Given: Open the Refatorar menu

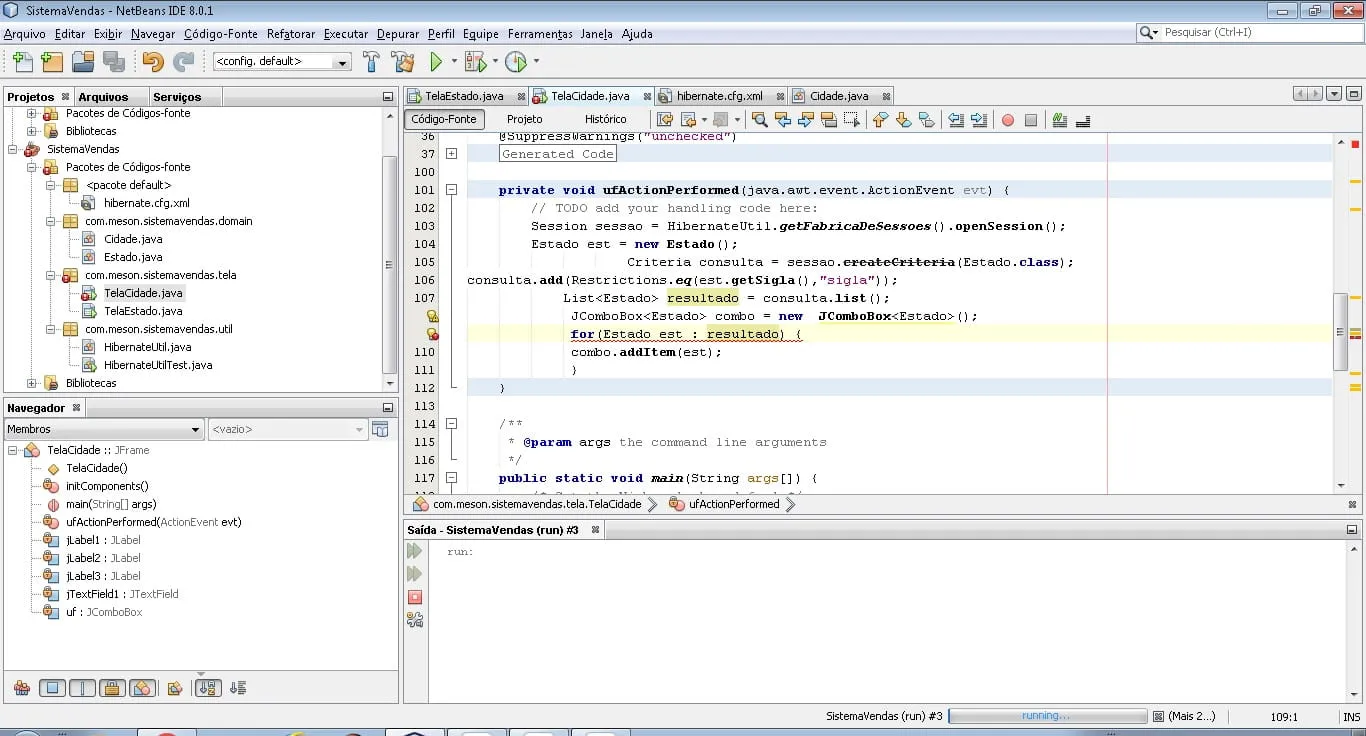Looking at the screenshot, I should click(x=290, y=34).
